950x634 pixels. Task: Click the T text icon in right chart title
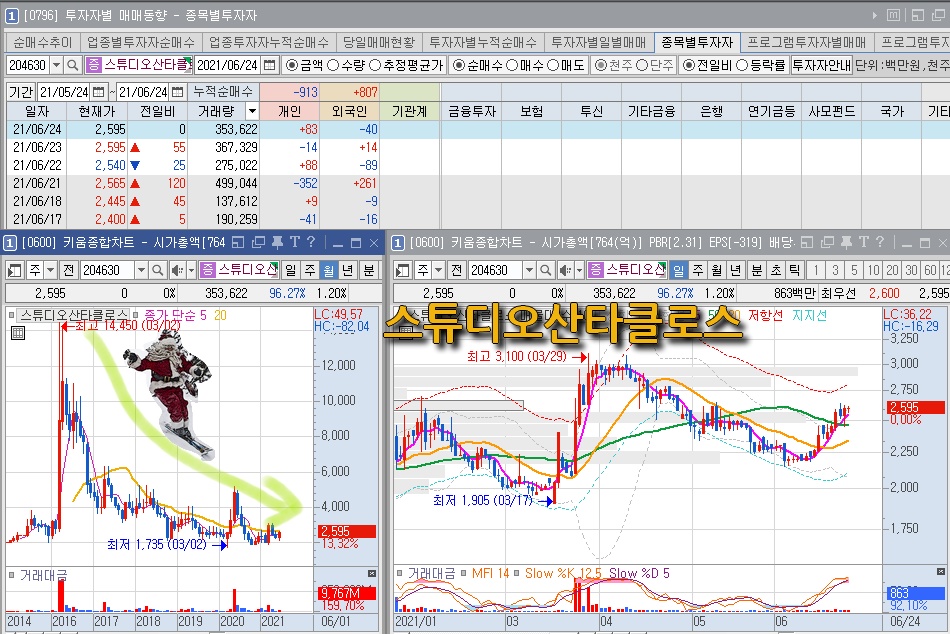pyautogui.click(x=864, y=242)
